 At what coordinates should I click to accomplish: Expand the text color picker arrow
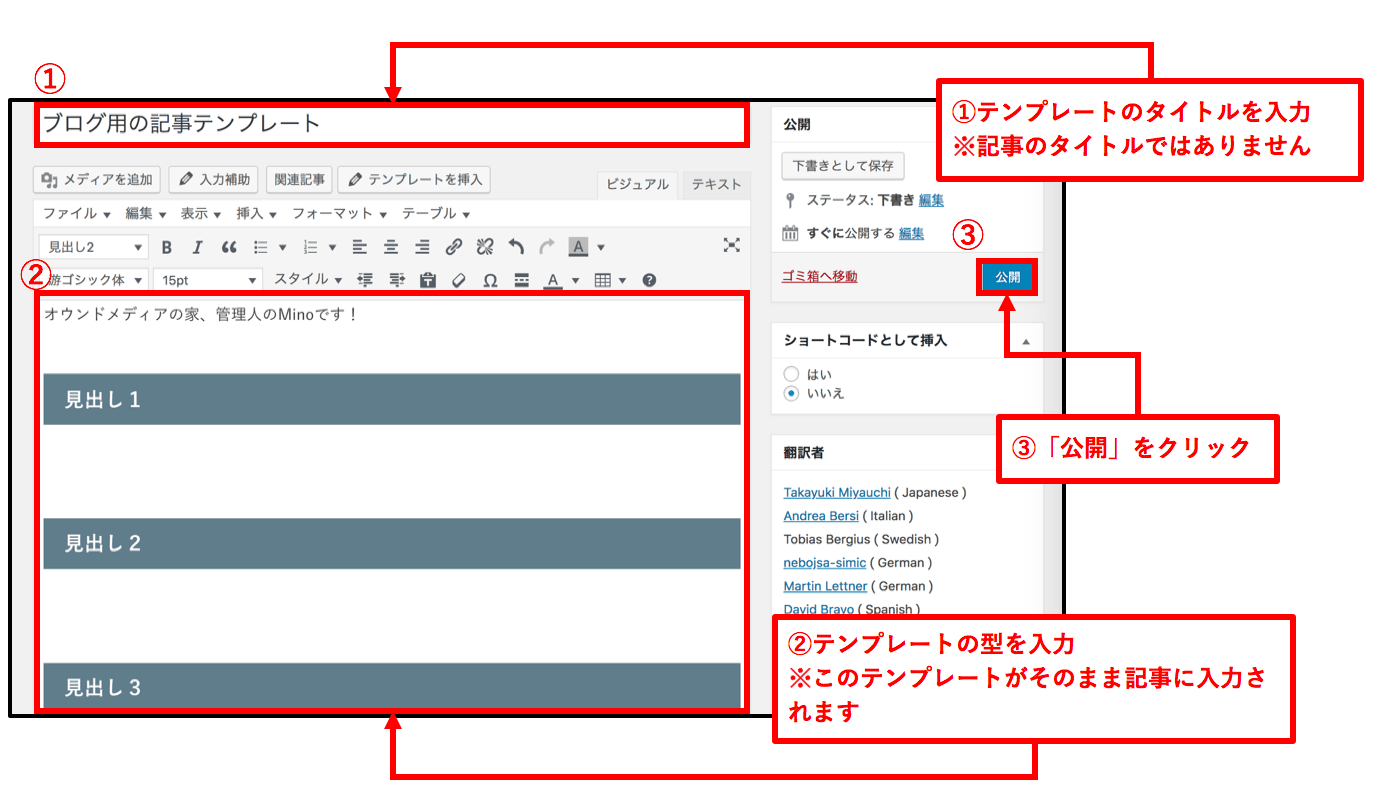pos(575,280)
